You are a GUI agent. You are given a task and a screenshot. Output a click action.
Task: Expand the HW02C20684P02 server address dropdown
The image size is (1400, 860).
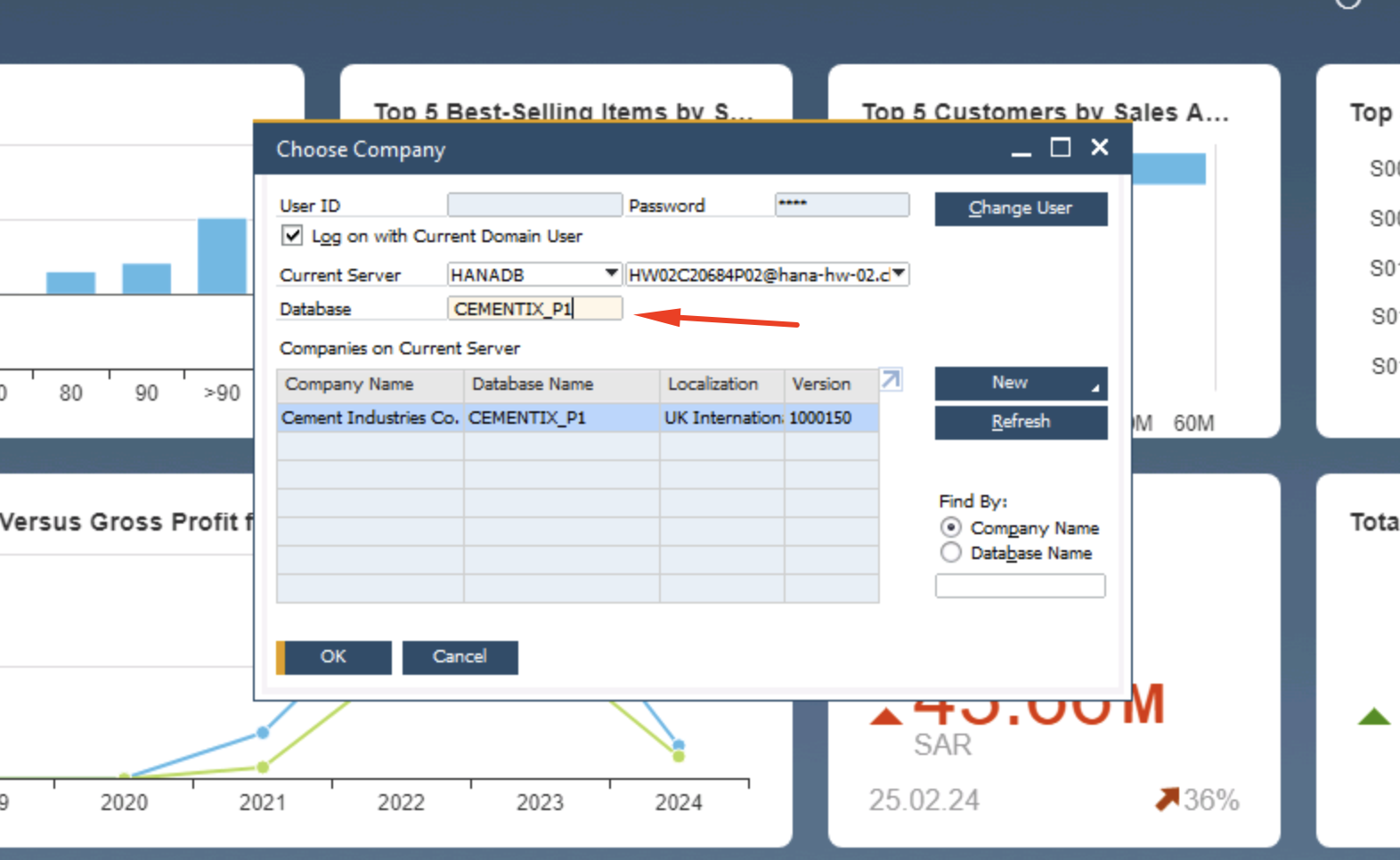point(899,274)
